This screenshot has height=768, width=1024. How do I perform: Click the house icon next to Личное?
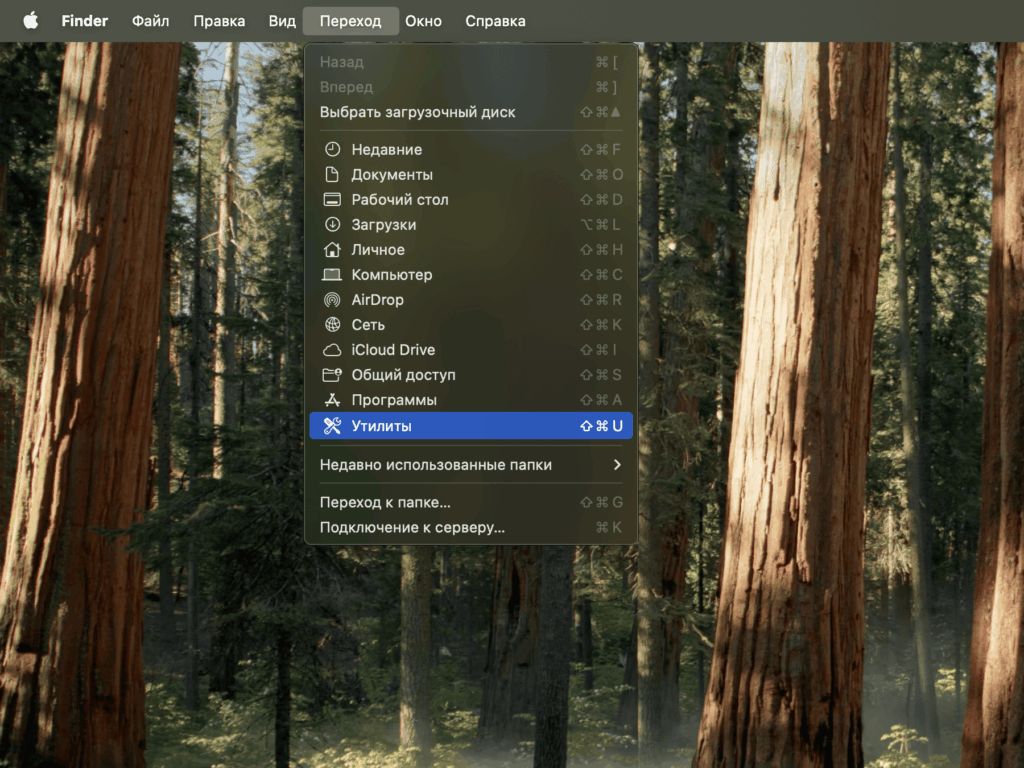pyautogui.click(x=332, y=250)
